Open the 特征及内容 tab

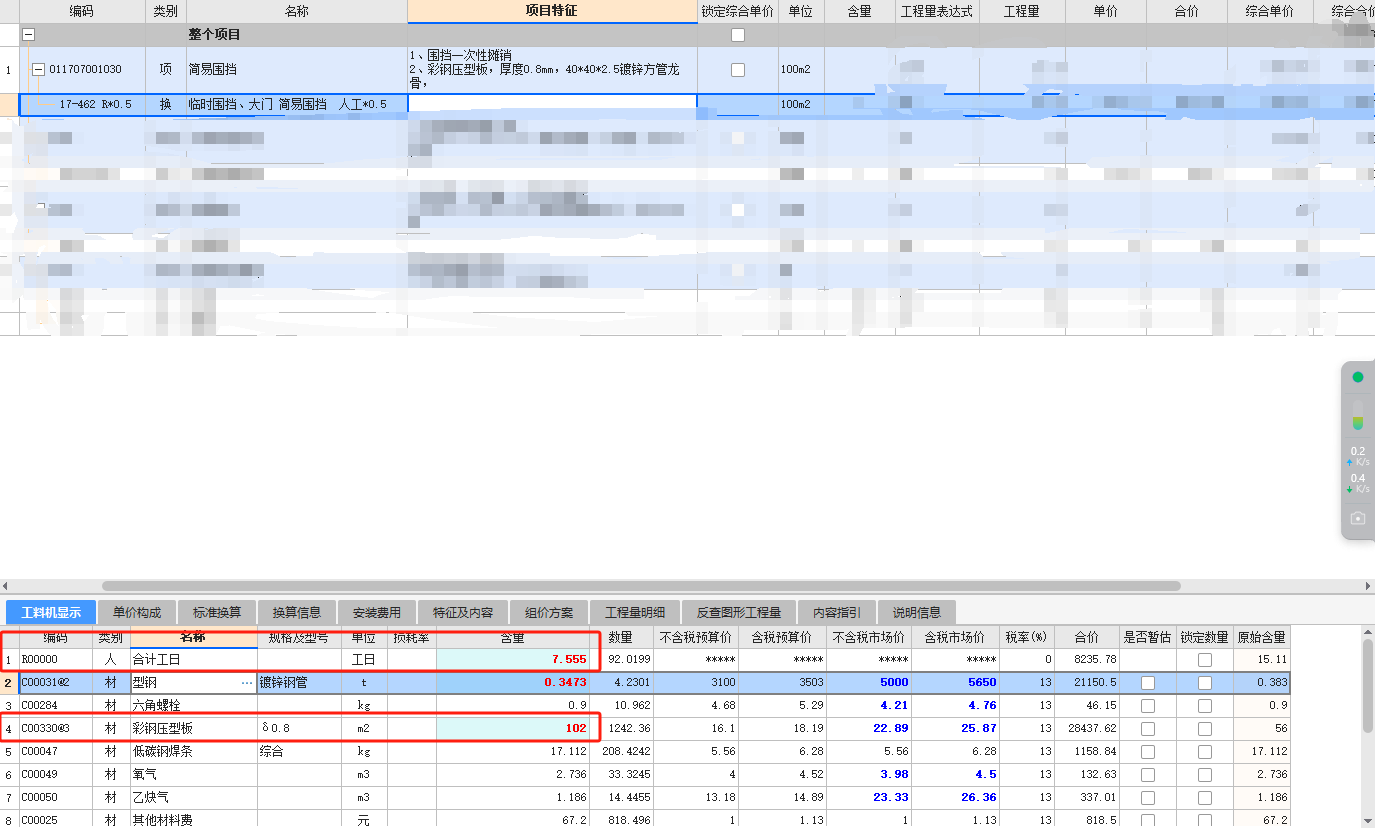click(x=463, y=612)
